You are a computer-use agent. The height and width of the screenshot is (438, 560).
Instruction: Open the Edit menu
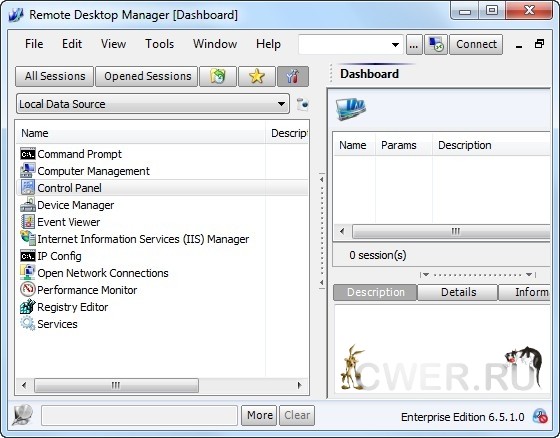point(72,44)
